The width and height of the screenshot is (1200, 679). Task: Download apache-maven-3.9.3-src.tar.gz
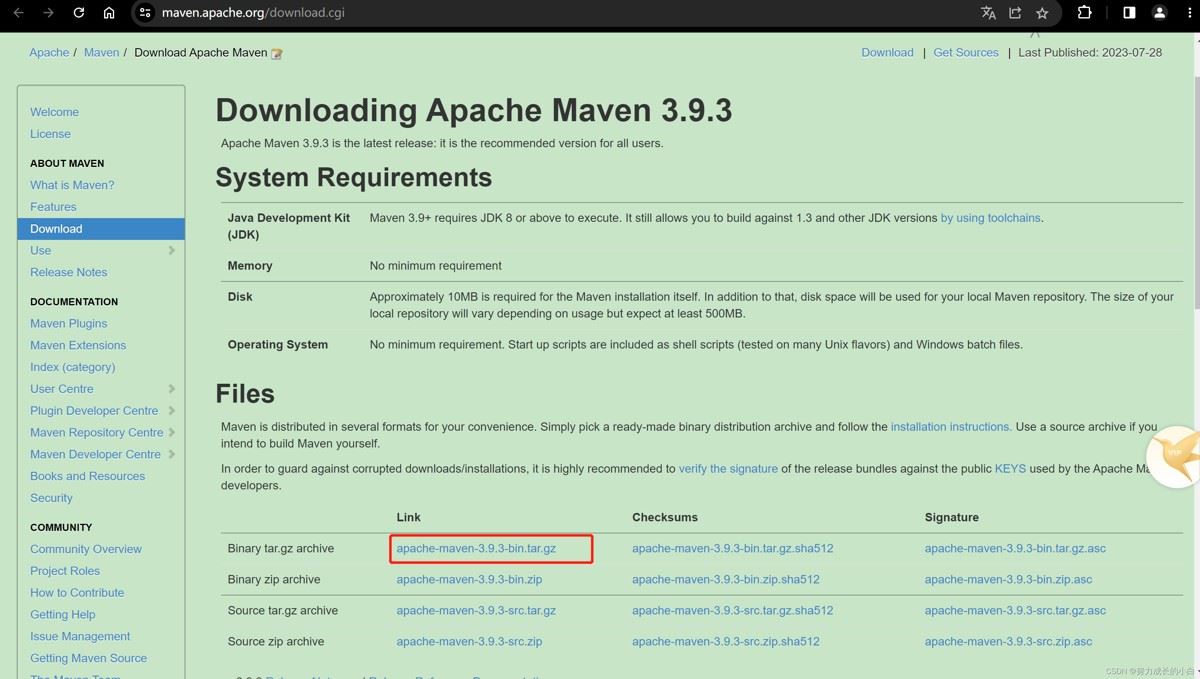click(476, 611)
